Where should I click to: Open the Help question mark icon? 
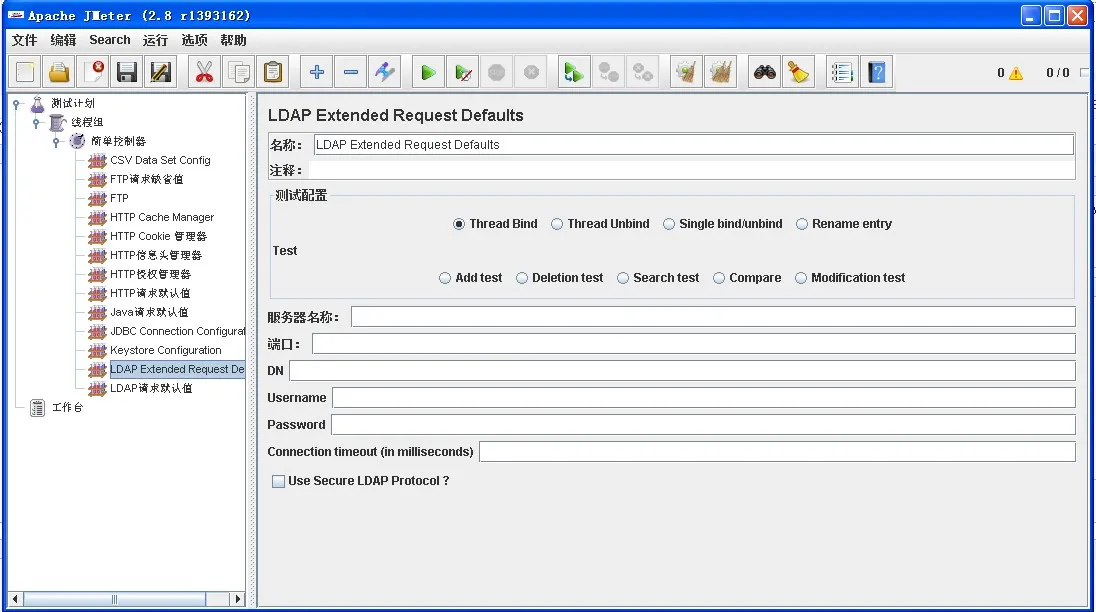coord(877,72)
